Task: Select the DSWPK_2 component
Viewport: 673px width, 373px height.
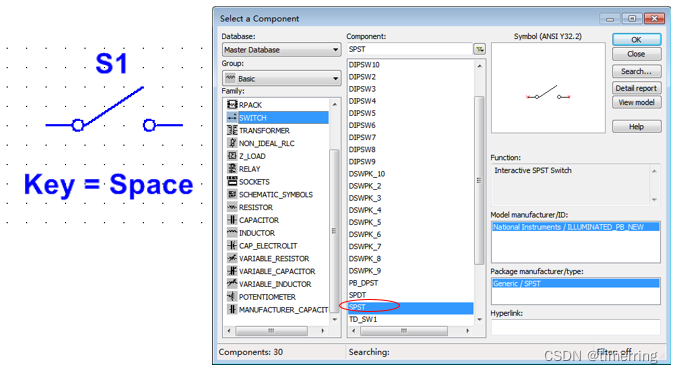Action: pyautogui.click(x=365, y=186)
